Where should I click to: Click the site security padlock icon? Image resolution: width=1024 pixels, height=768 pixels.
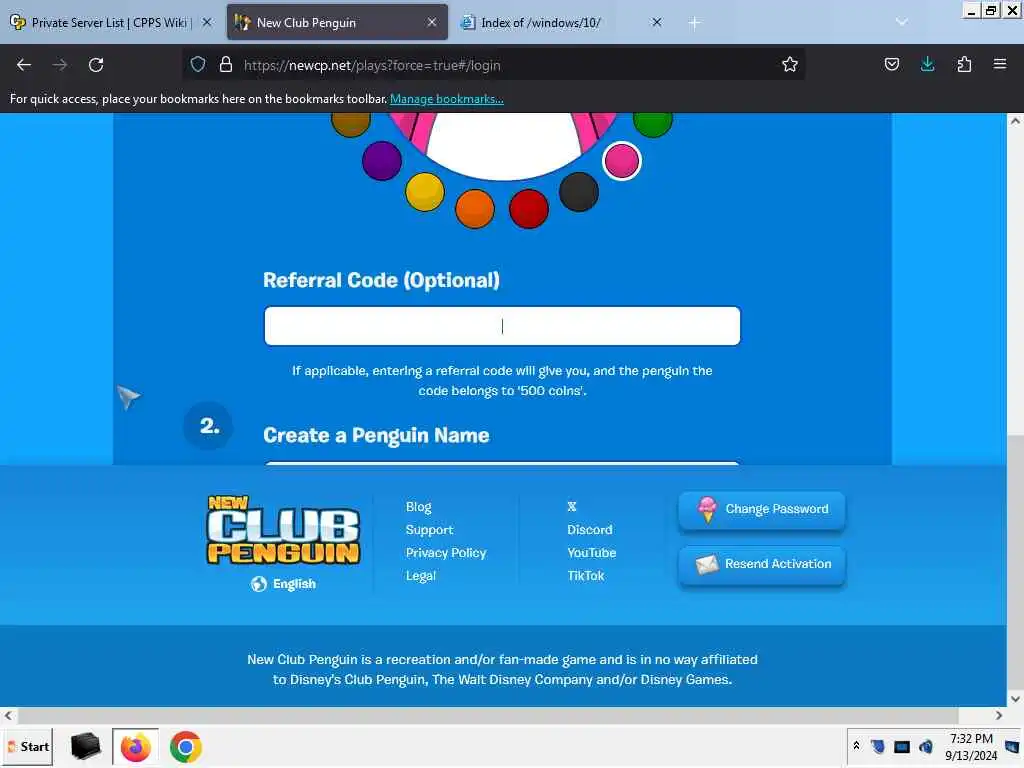pos(226,64)
